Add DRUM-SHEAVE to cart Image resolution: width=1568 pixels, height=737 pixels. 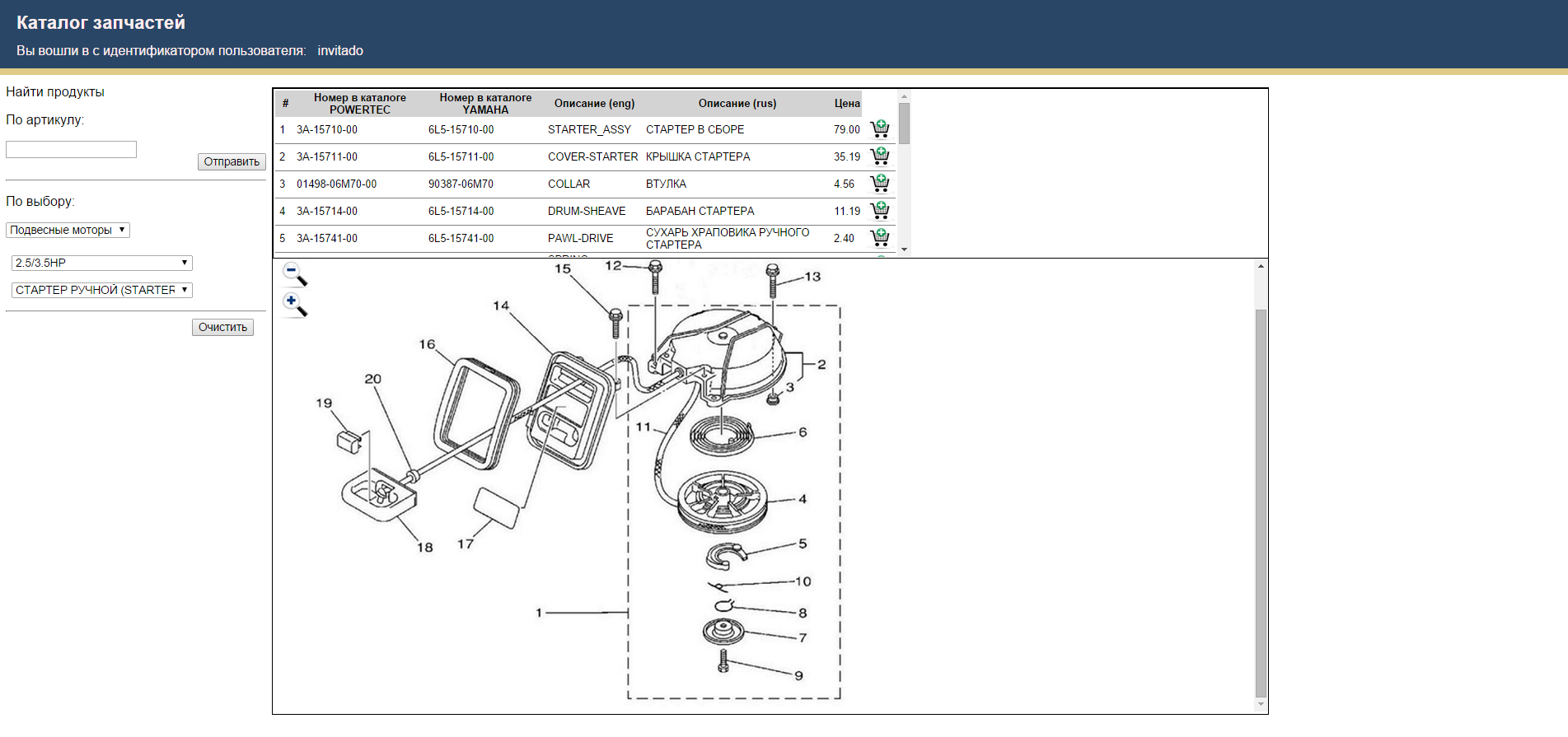pyautogui.click(x=880, y=210)
